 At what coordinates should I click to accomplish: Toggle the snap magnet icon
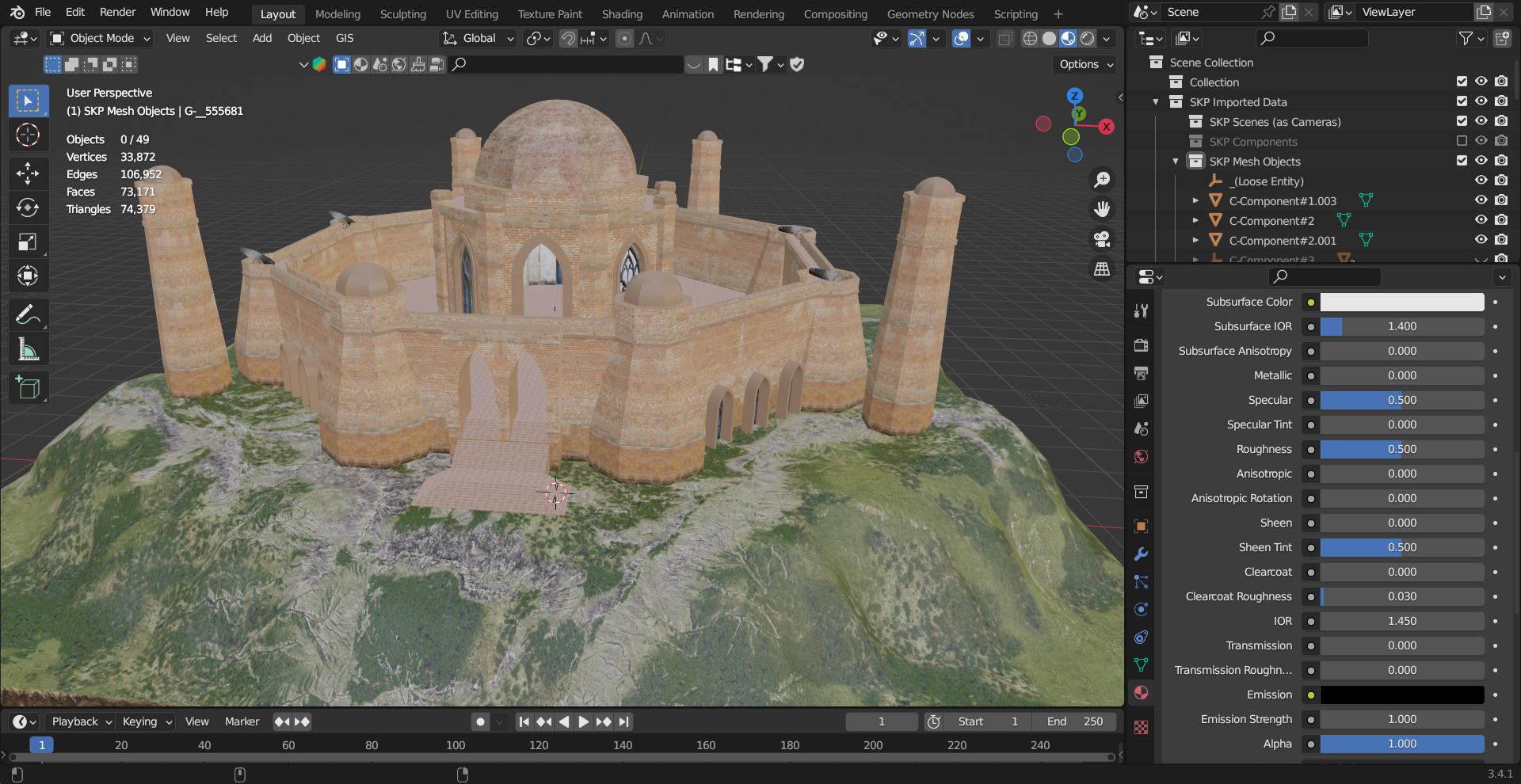tap(568, 39)
